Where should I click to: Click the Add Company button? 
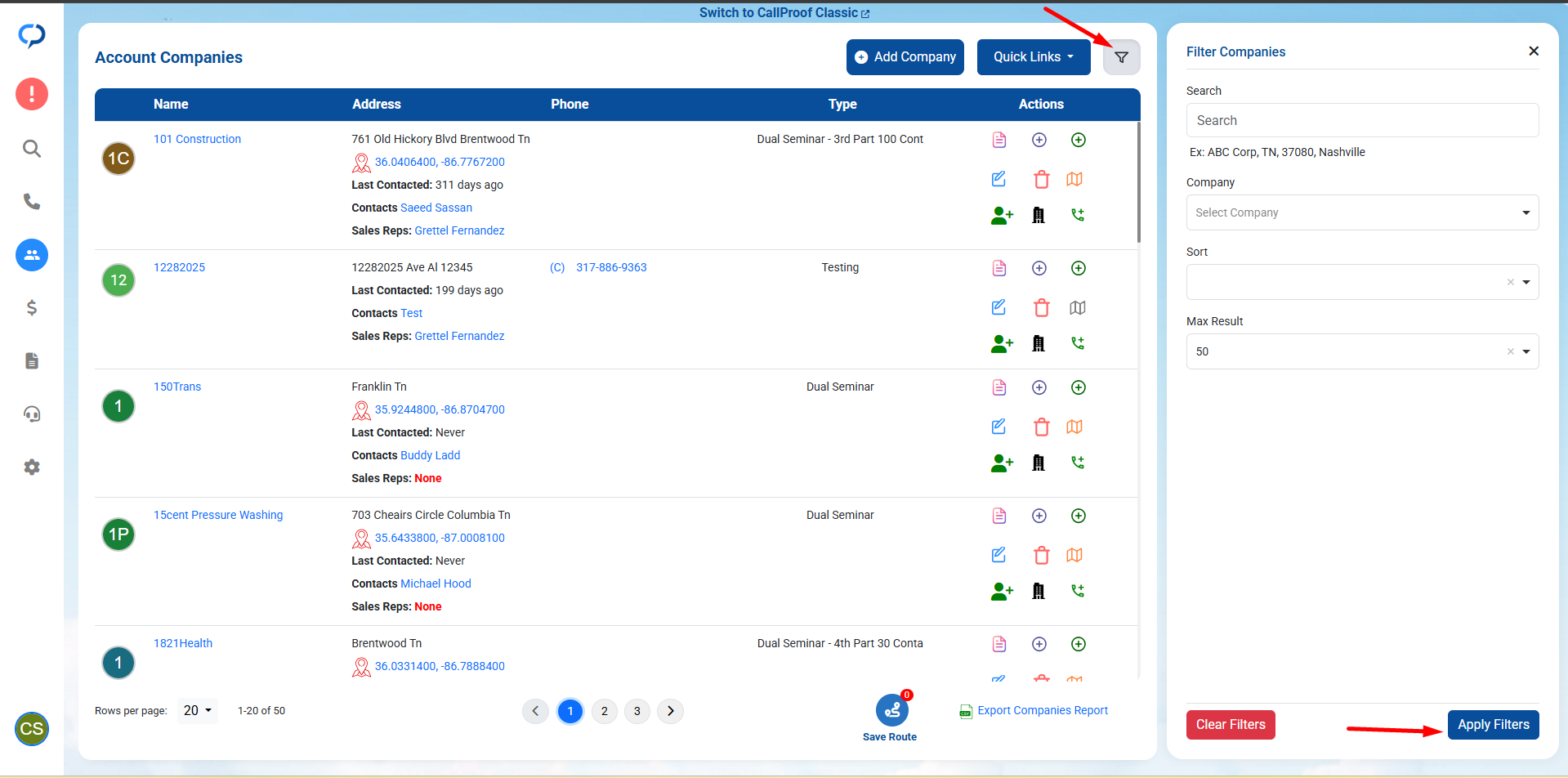pyautogui.click(x=905, y=57)
